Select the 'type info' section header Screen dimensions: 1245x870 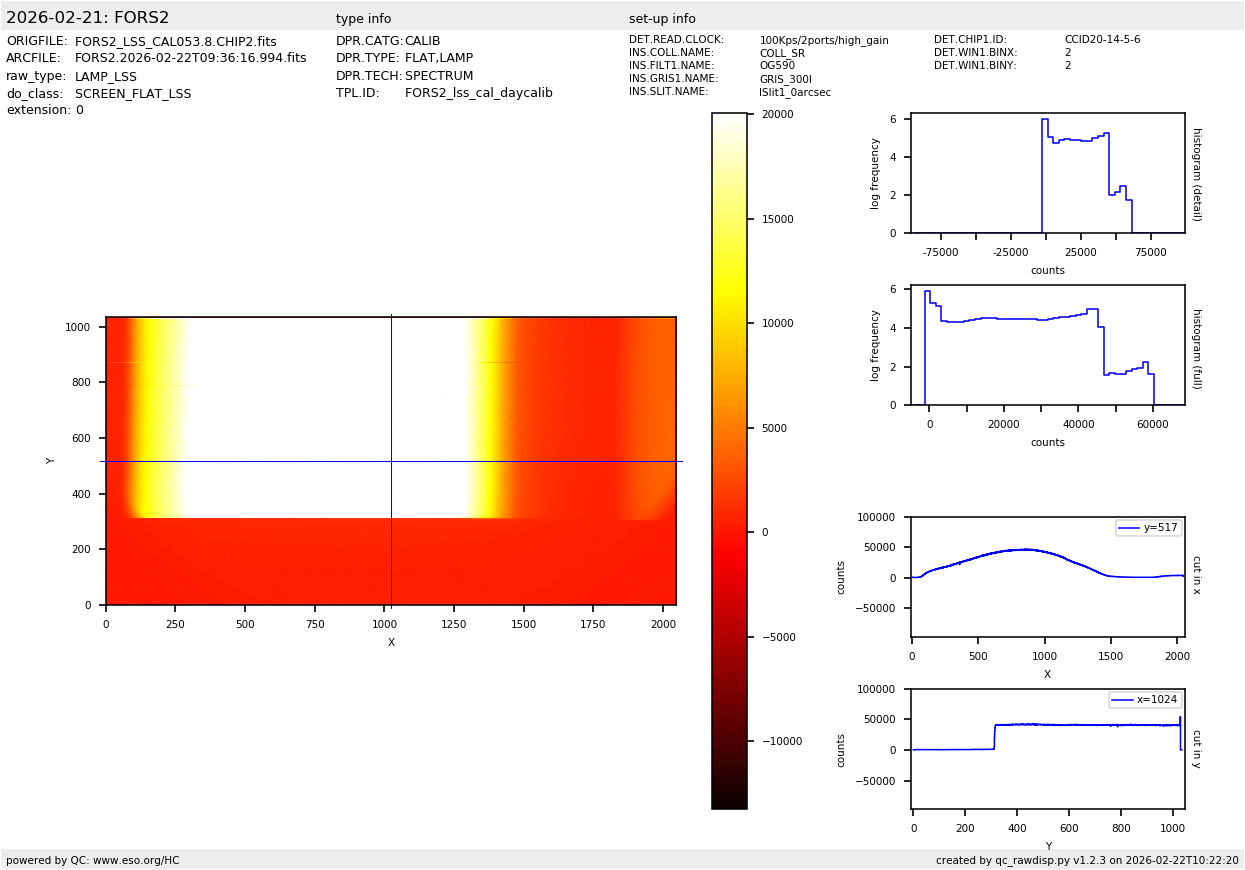(x=363, y=19)
